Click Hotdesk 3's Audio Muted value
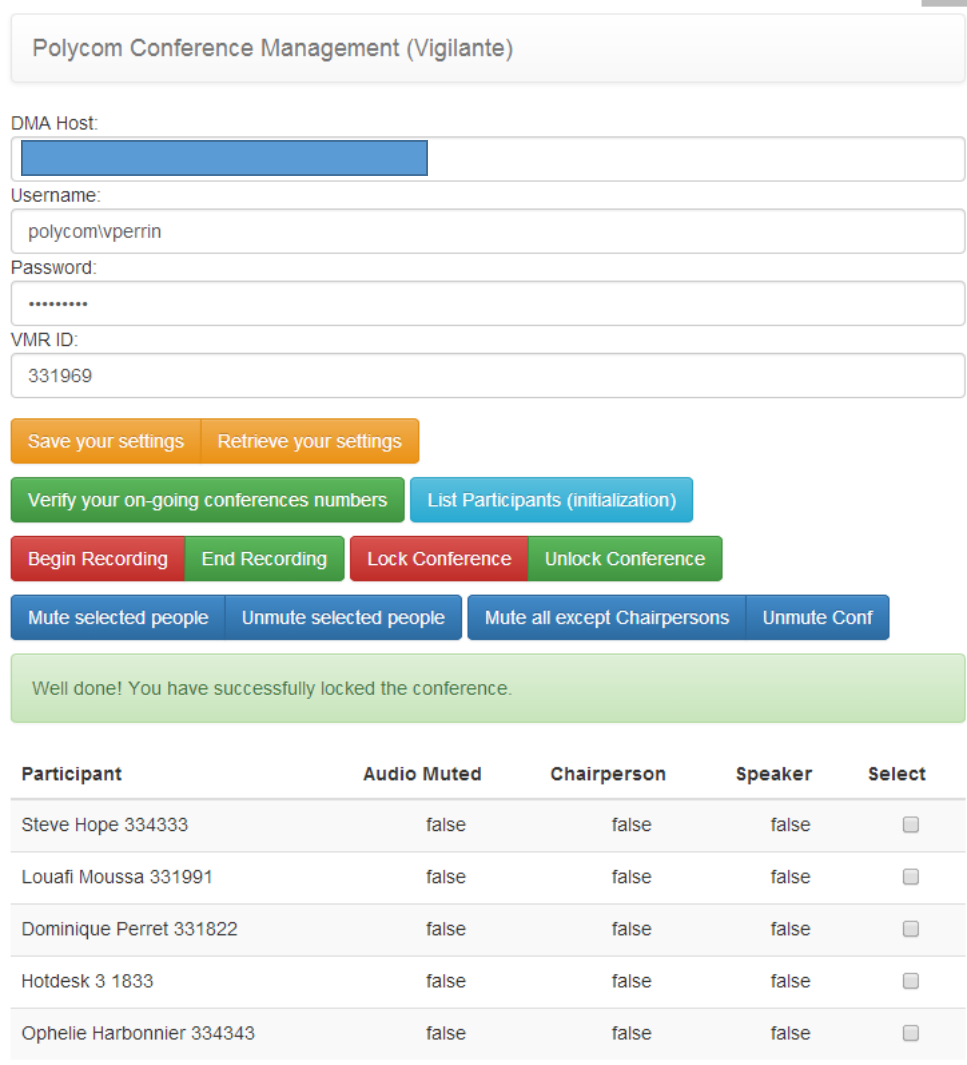The height and width of the screenshot is (1065, 967). (x=446, y=981)
